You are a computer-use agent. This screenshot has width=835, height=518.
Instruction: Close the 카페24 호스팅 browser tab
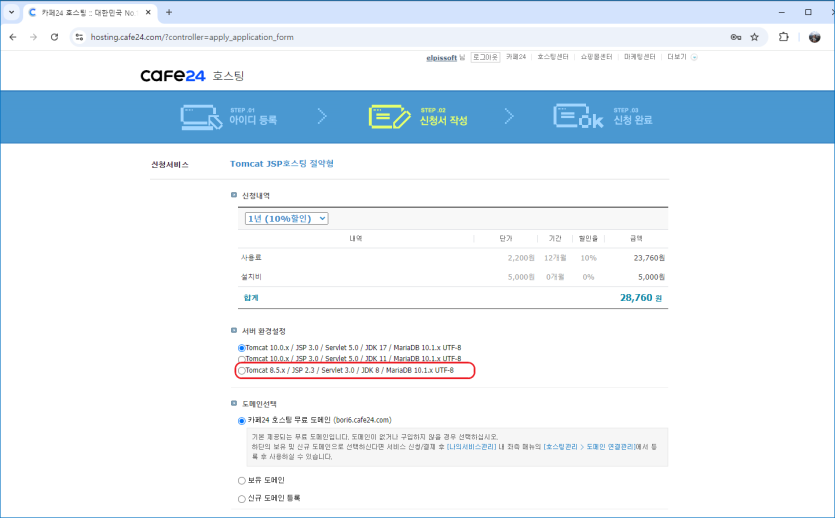[148, 12]
